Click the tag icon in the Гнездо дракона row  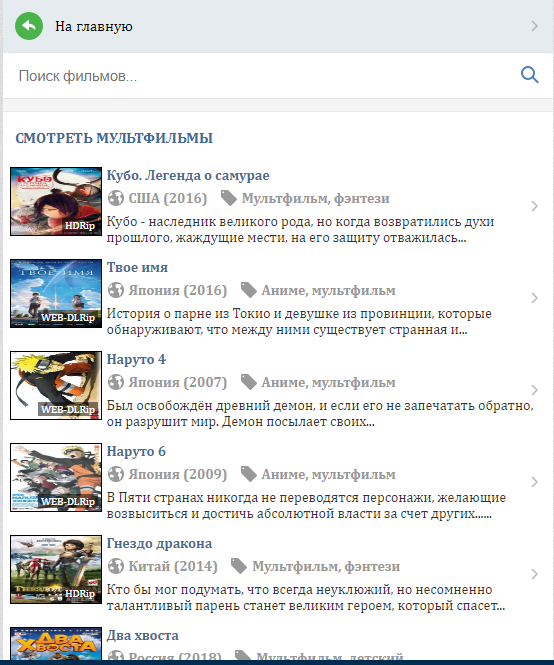(239, 566)
